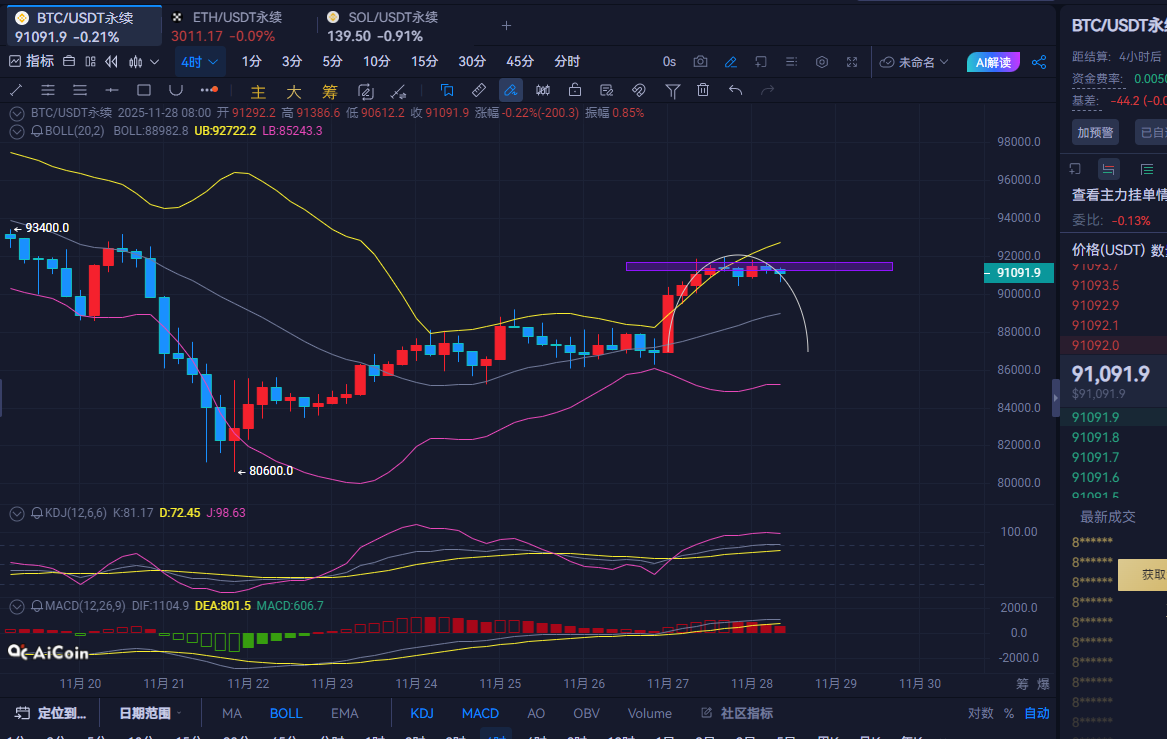
Task: Click the fullscreen expand icon
Action: 852,62
